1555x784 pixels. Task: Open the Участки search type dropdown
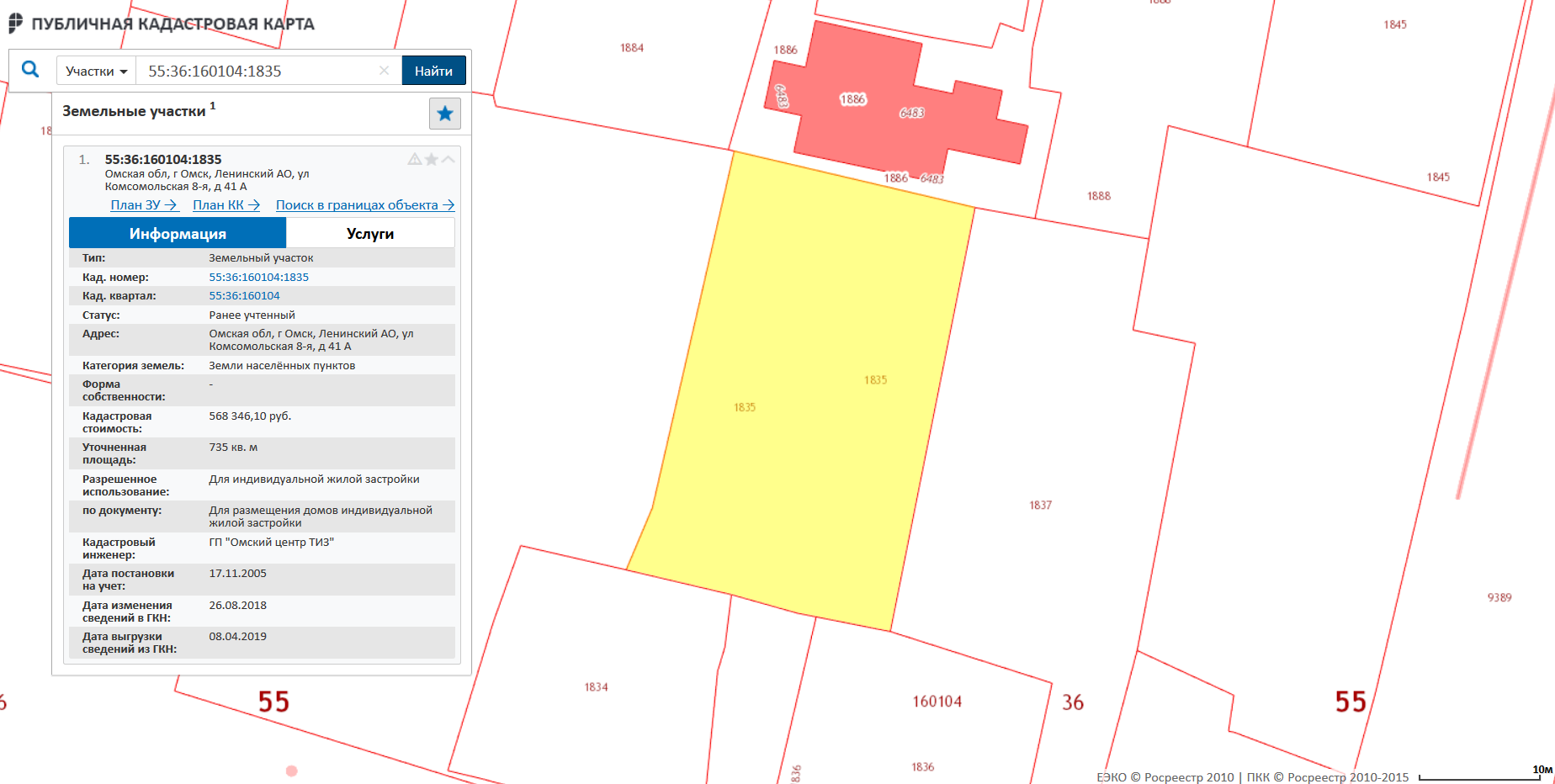(x=96, y=72)
